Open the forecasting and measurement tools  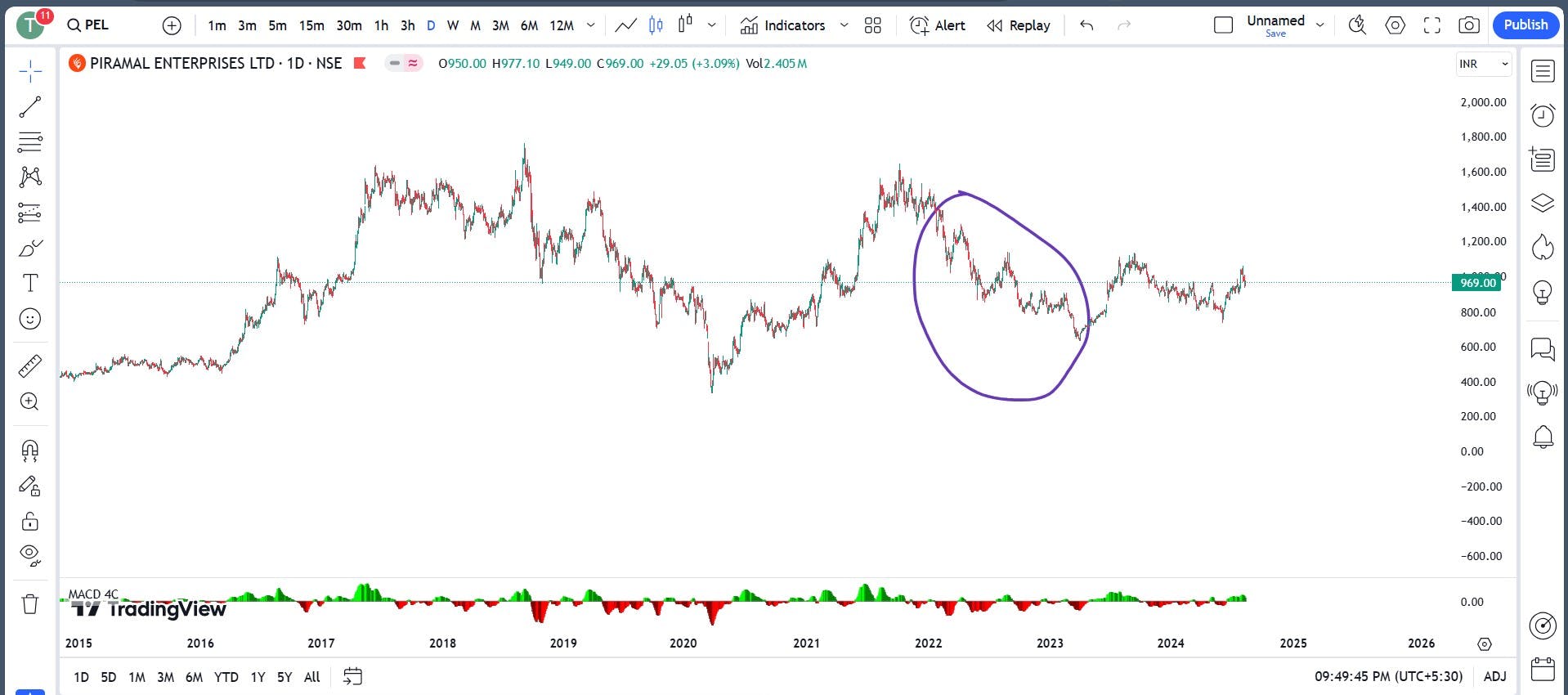coord(30,213)
